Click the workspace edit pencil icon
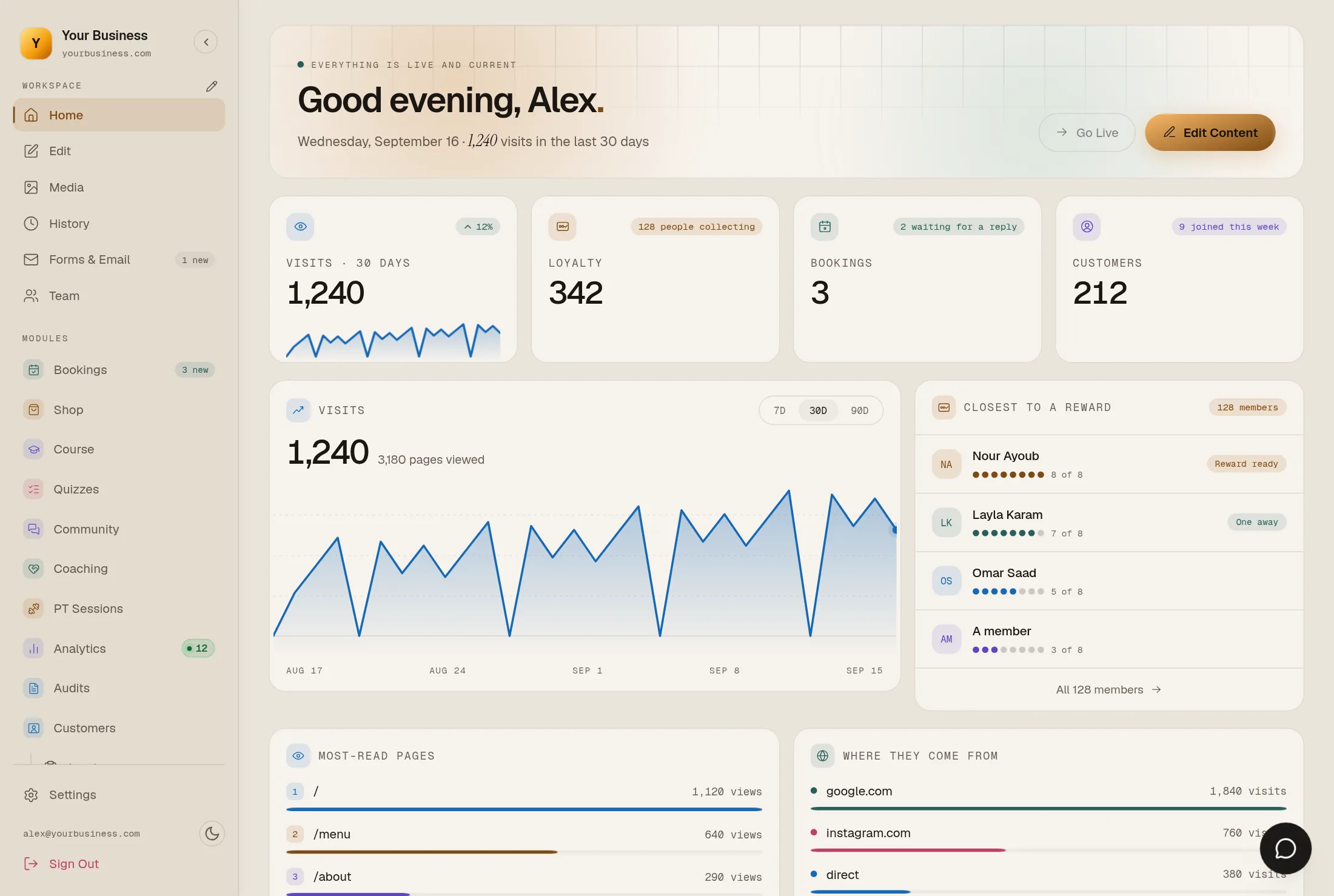 click(x=211, y=86)
